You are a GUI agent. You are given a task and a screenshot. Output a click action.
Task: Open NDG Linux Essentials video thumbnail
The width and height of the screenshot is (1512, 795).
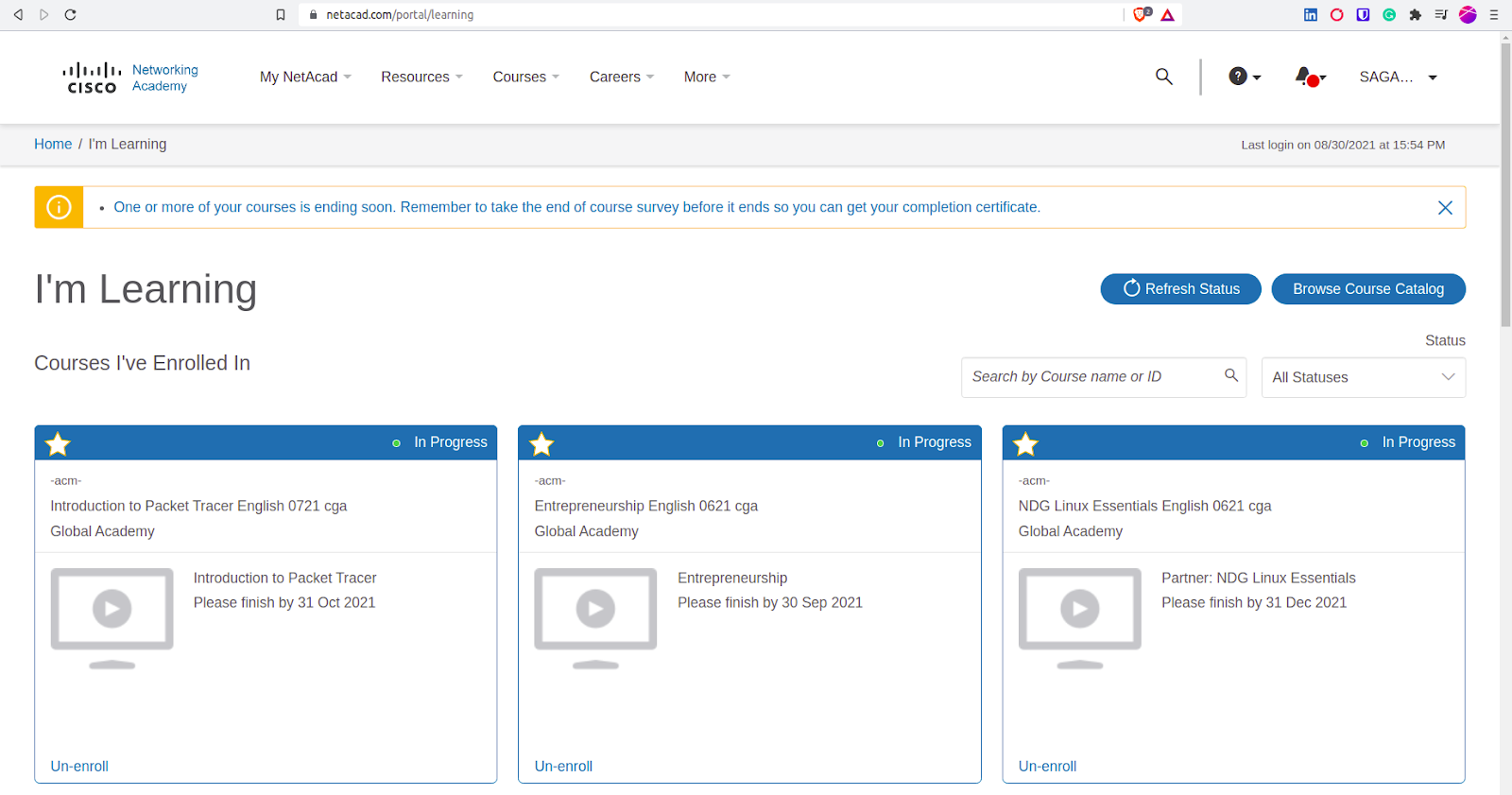tap(1079, 618)
